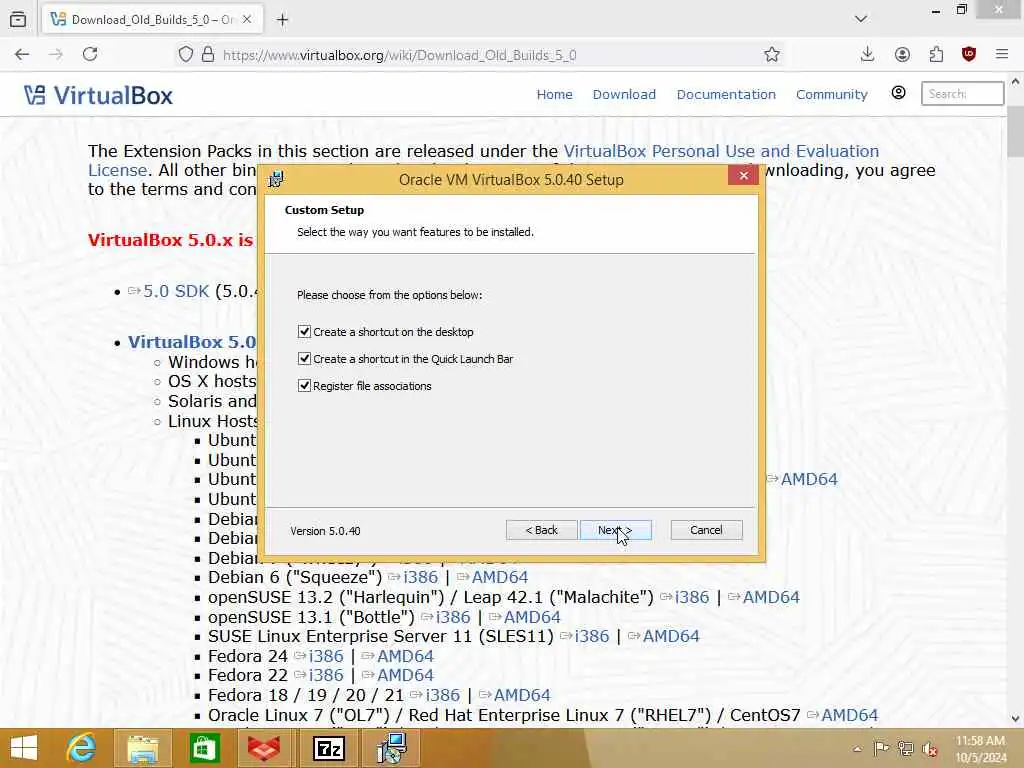
Task: Open the browser downloads panel
Action: (867, 55)
